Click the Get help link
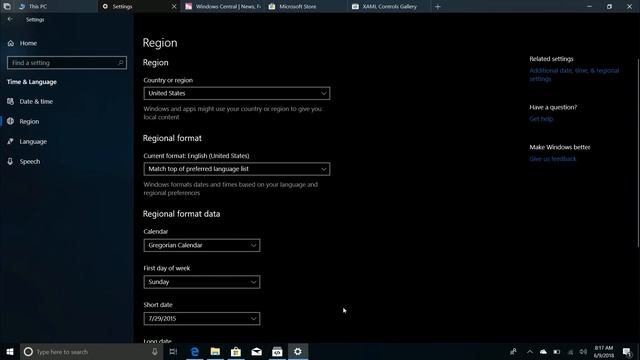The width and height of the screenshot is (640, 360). (541, 119)
